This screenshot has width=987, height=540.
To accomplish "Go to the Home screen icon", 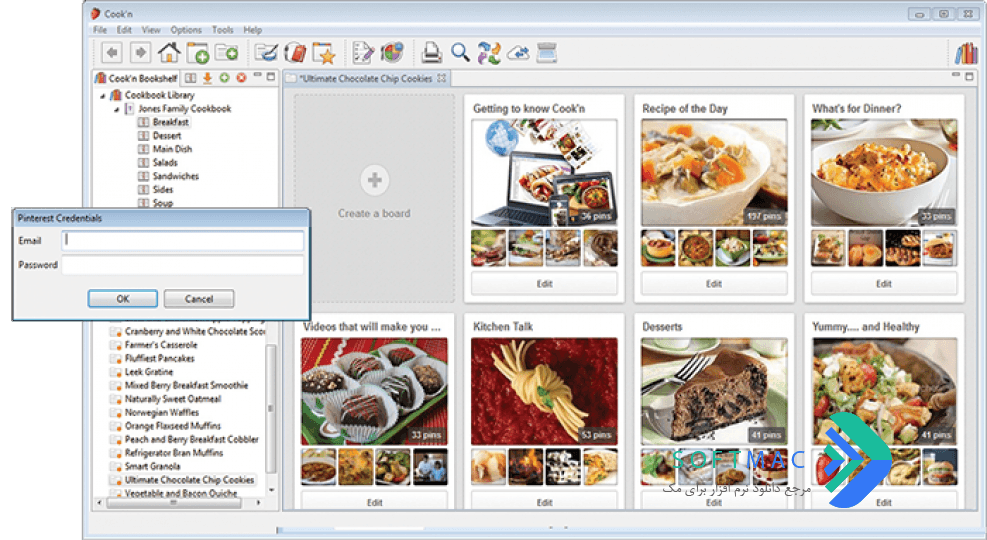I will pos(169,53).
